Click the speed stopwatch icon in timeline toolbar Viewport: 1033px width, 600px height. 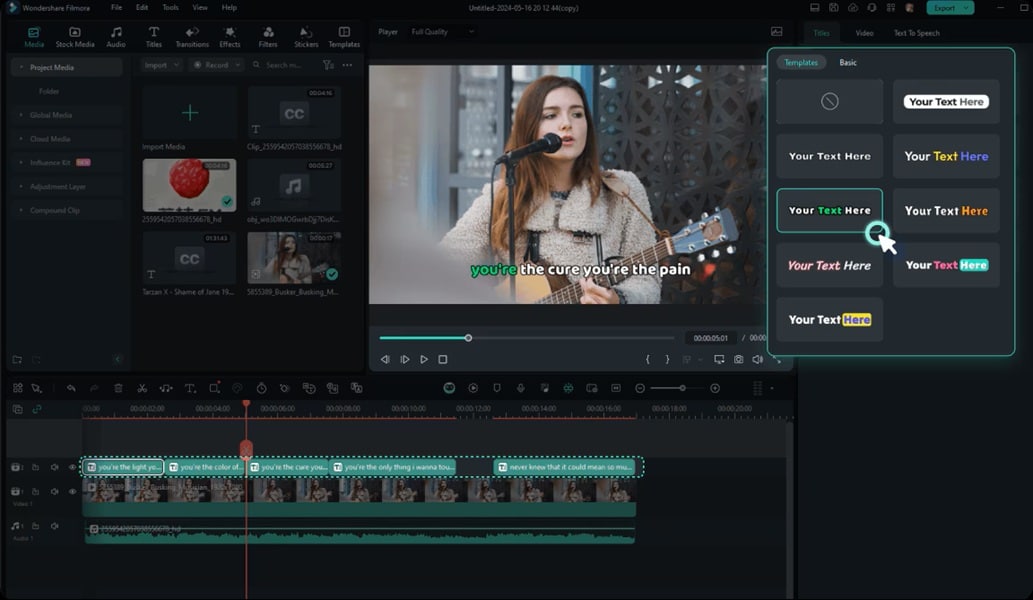(262, 388)
